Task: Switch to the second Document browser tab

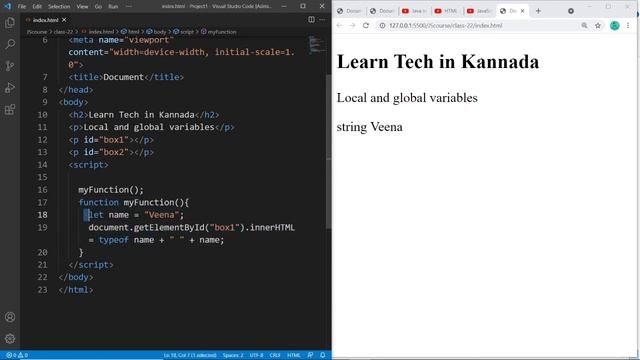Action: pos(382,11)
